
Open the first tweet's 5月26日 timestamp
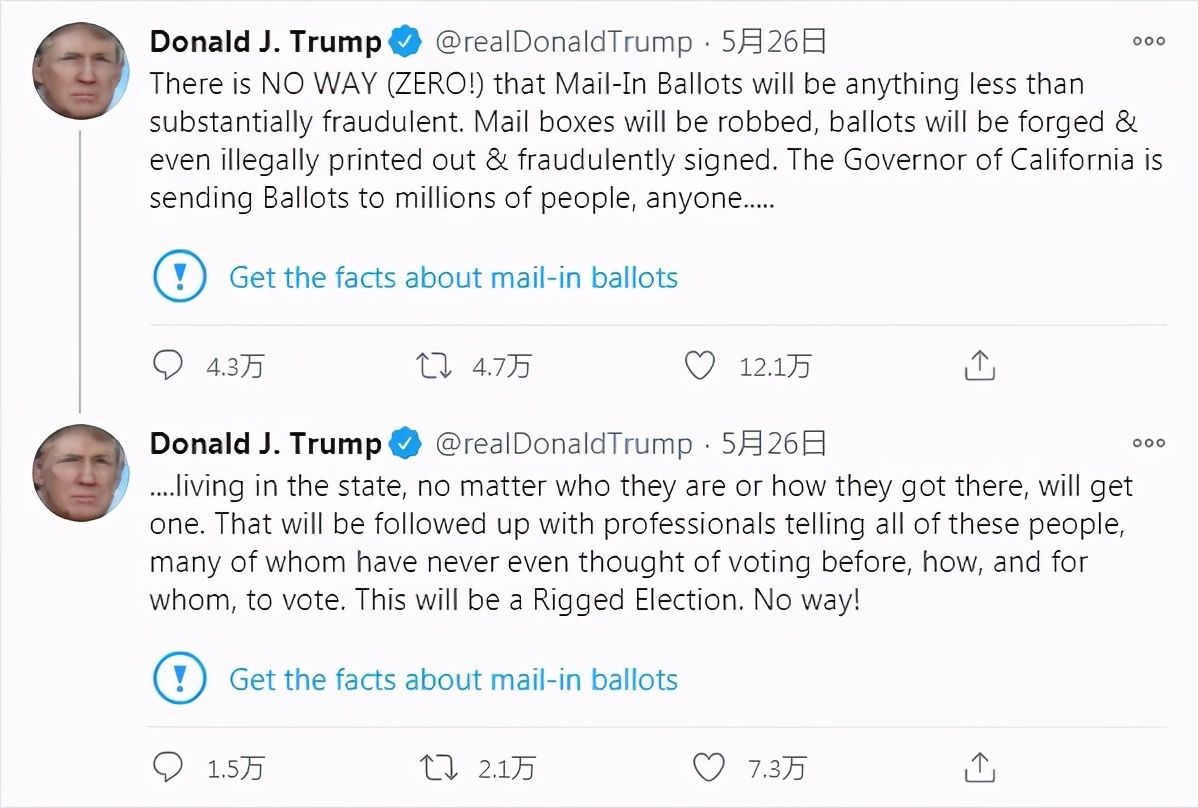pos(773,42)
